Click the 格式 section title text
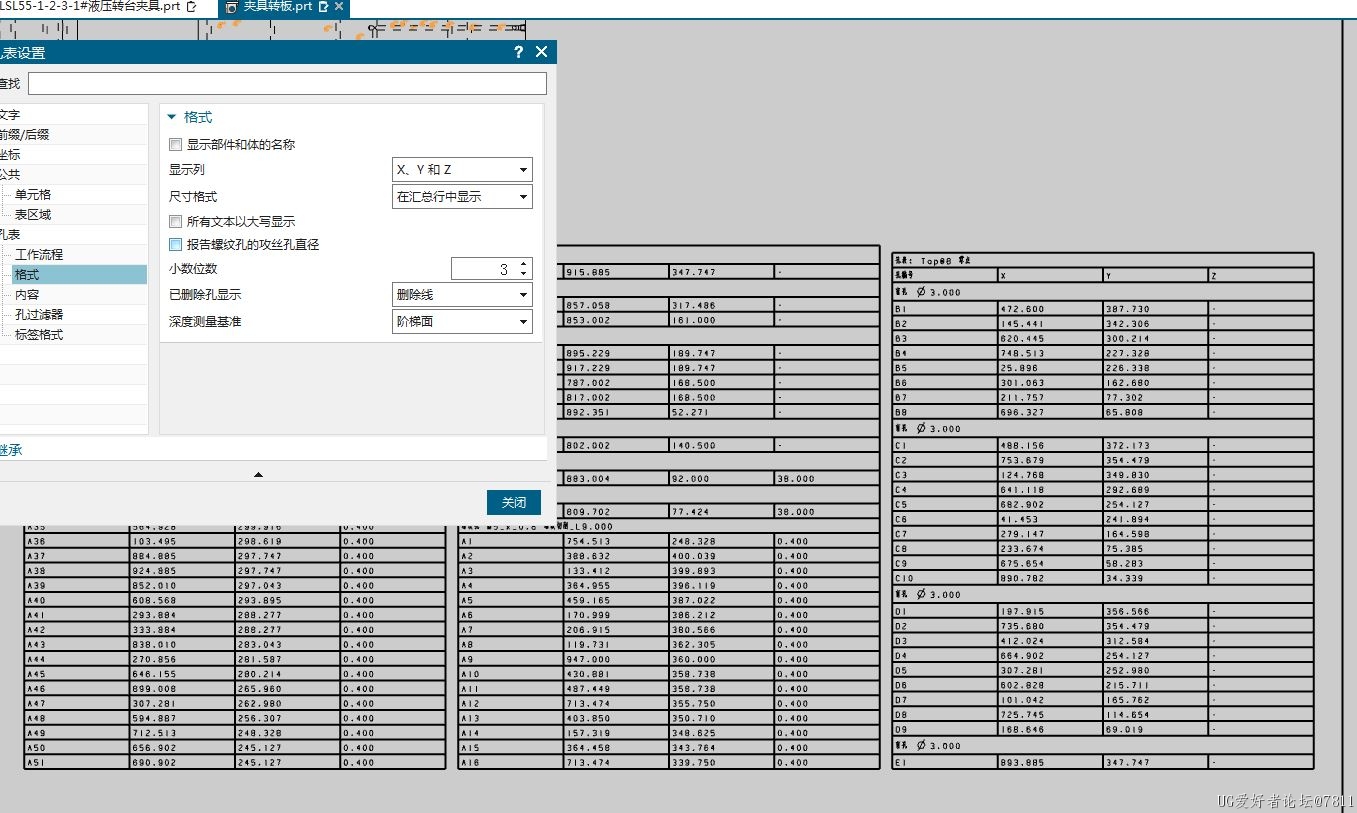The width and height of the screenshot is (1357, 813). point(198,117)
